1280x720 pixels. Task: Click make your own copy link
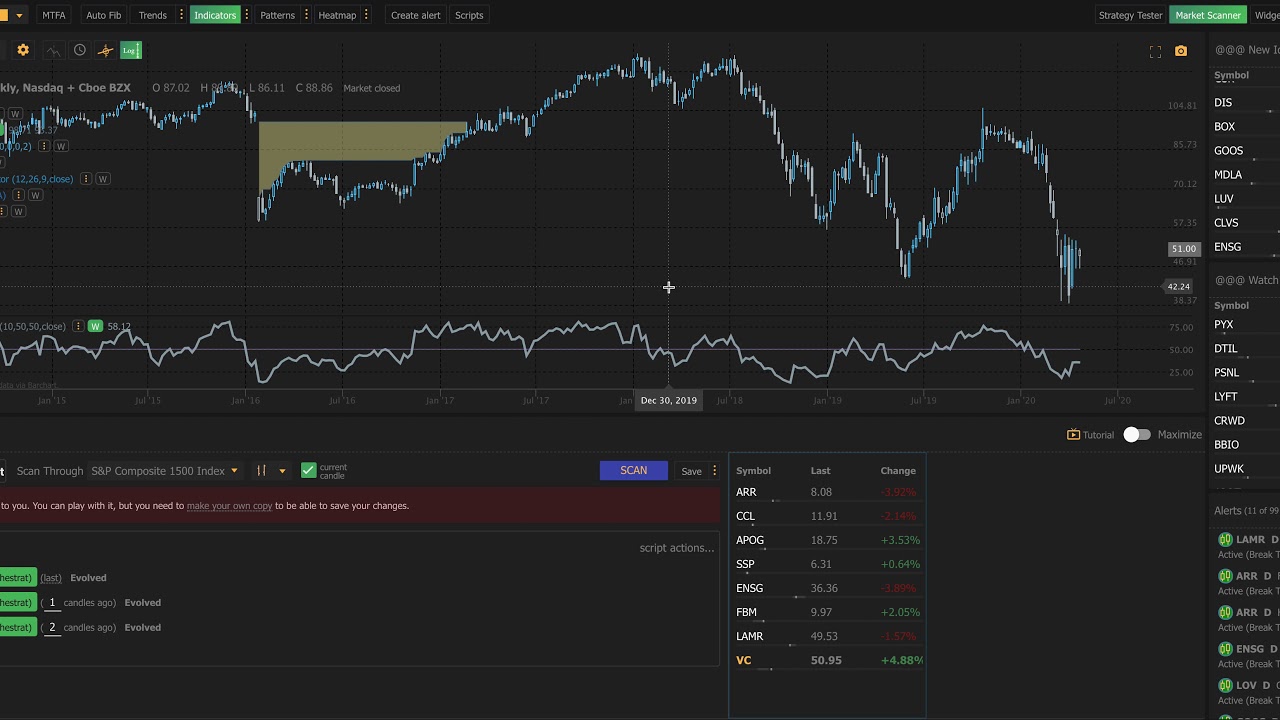(x=229, y=506)
